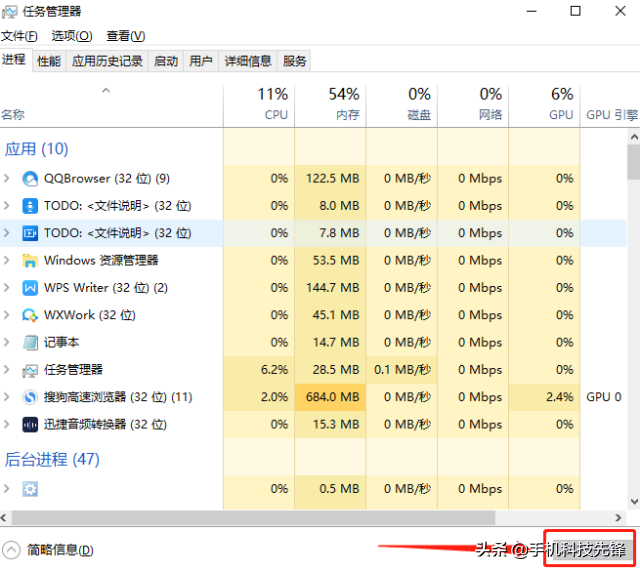
Task: Click the 2.4% GPU cell
Action: [544, 397]
